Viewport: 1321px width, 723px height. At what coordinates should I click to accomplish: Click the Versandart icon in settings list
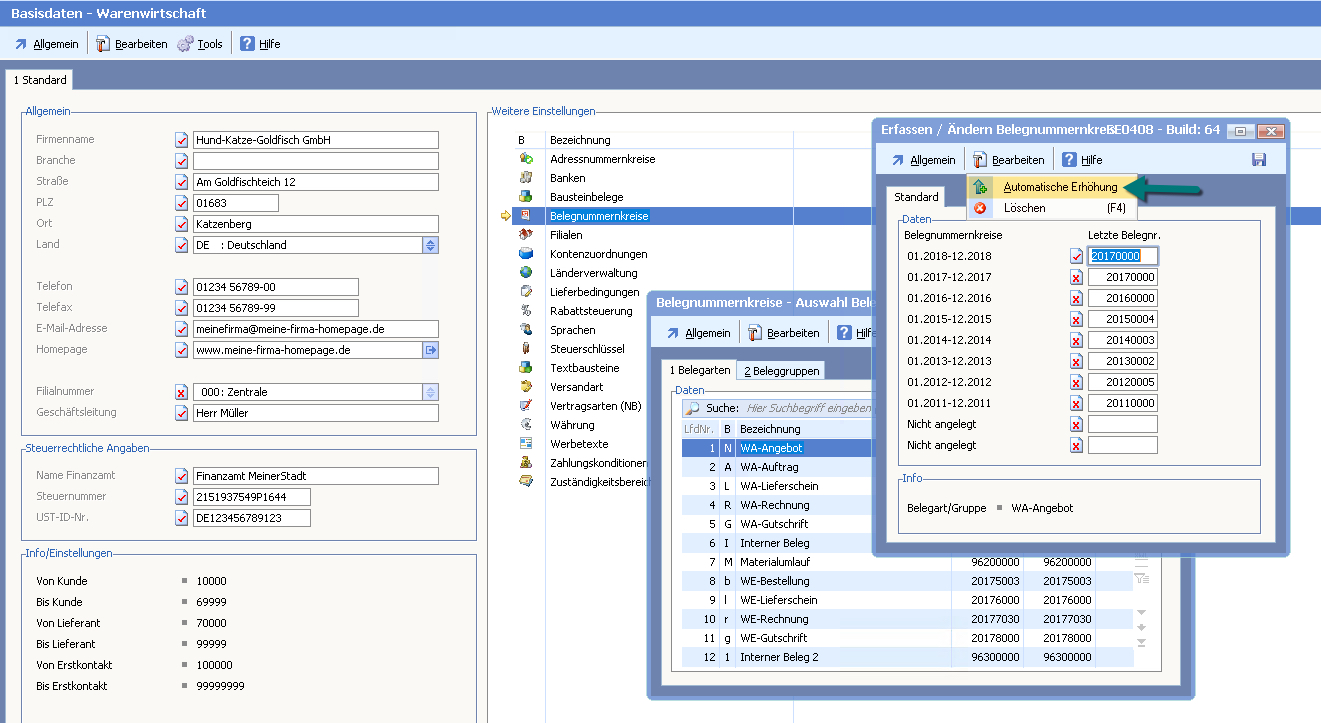point(526,387)
